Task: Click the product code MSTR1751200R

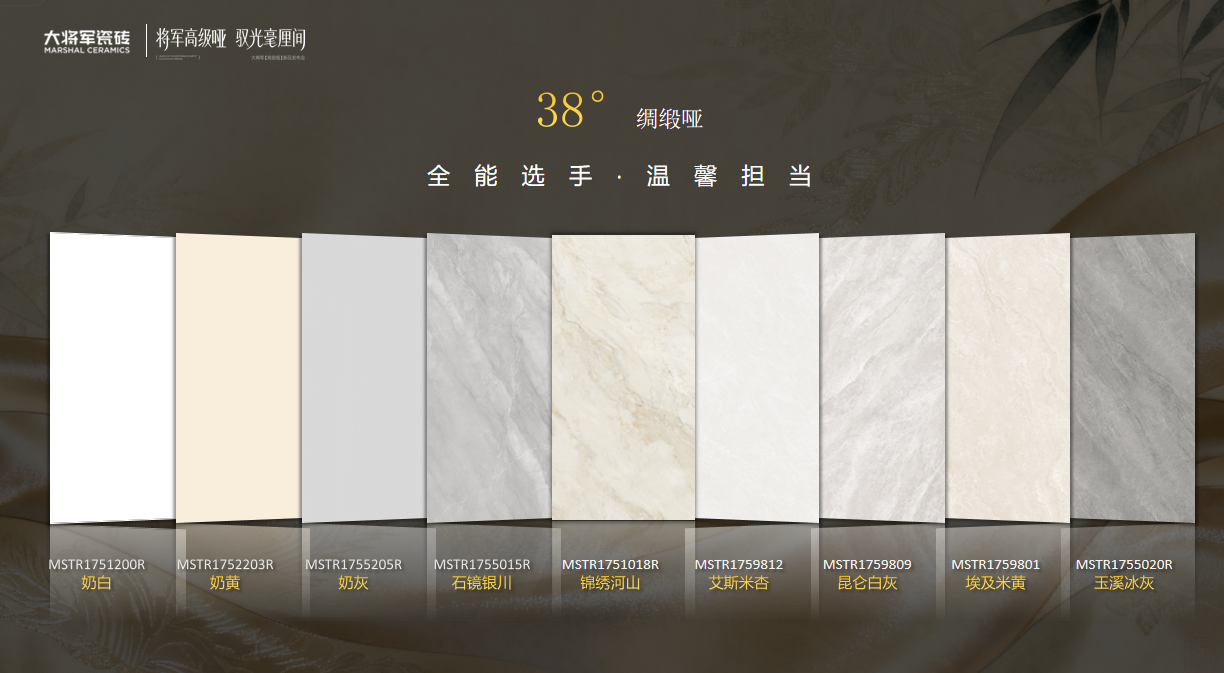Action: pyautogui.click(x=97, y=565)
